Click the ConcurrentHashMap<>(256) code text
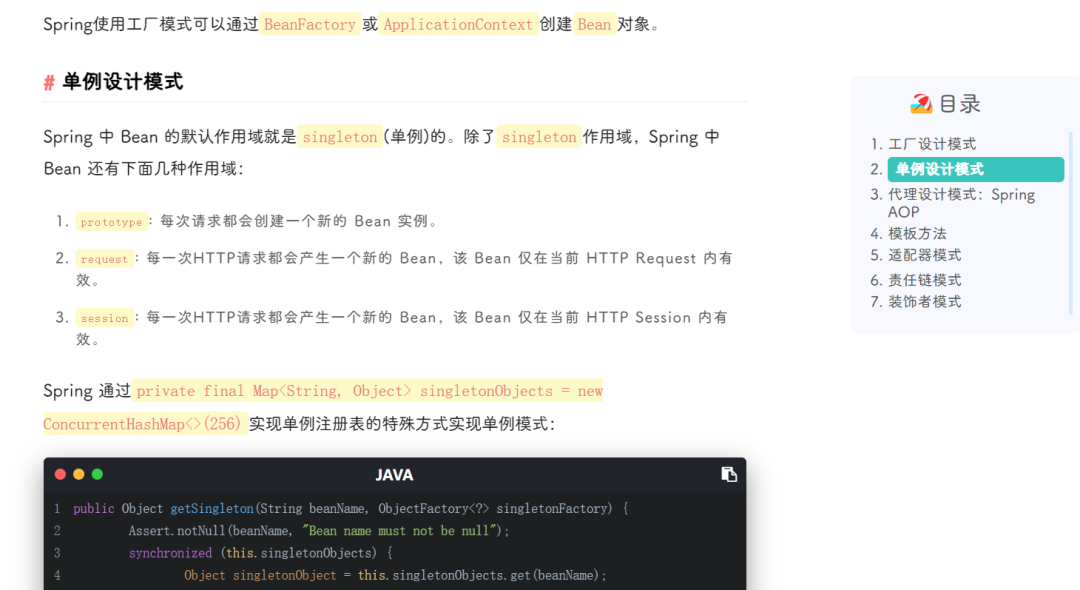Viewport: 1080px width, 590px height. click(x=143, y=424)
